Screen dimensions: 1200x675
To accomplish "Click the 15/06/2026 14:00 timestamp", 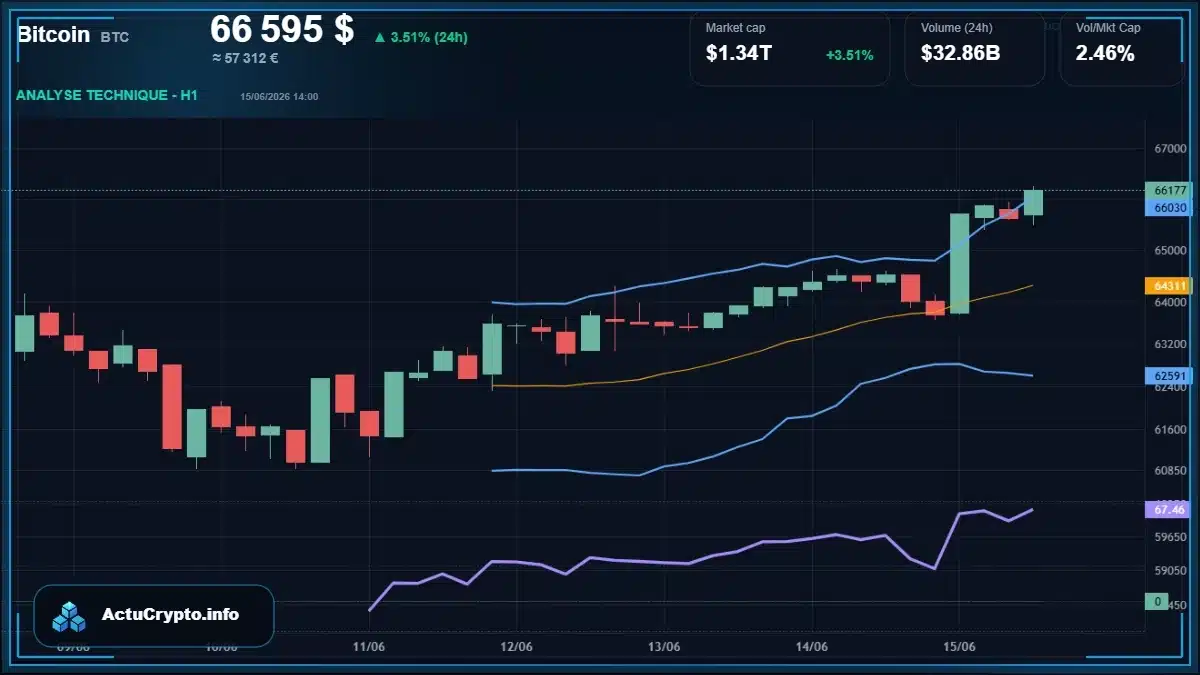I will click(279, 96).
